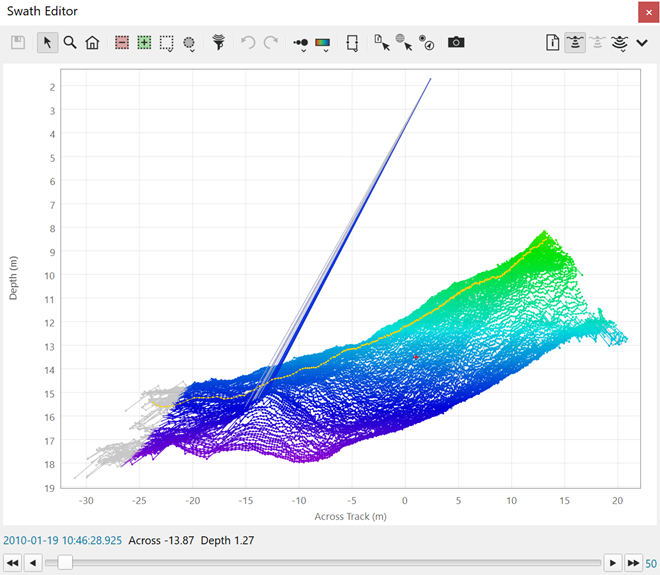
Task: Activate the magnifier zoom tool
Action: click(70, 43)
